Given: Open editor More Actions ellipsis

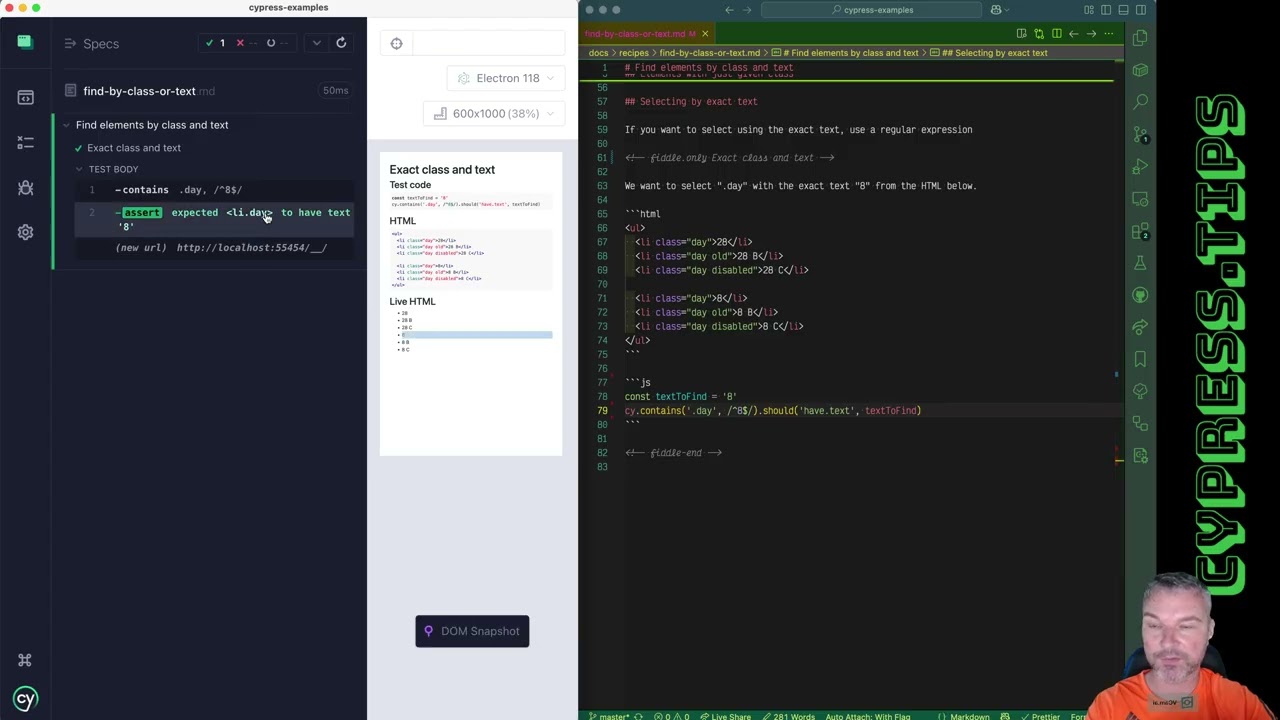Looking at the screenshot, I should (1109, 34).
